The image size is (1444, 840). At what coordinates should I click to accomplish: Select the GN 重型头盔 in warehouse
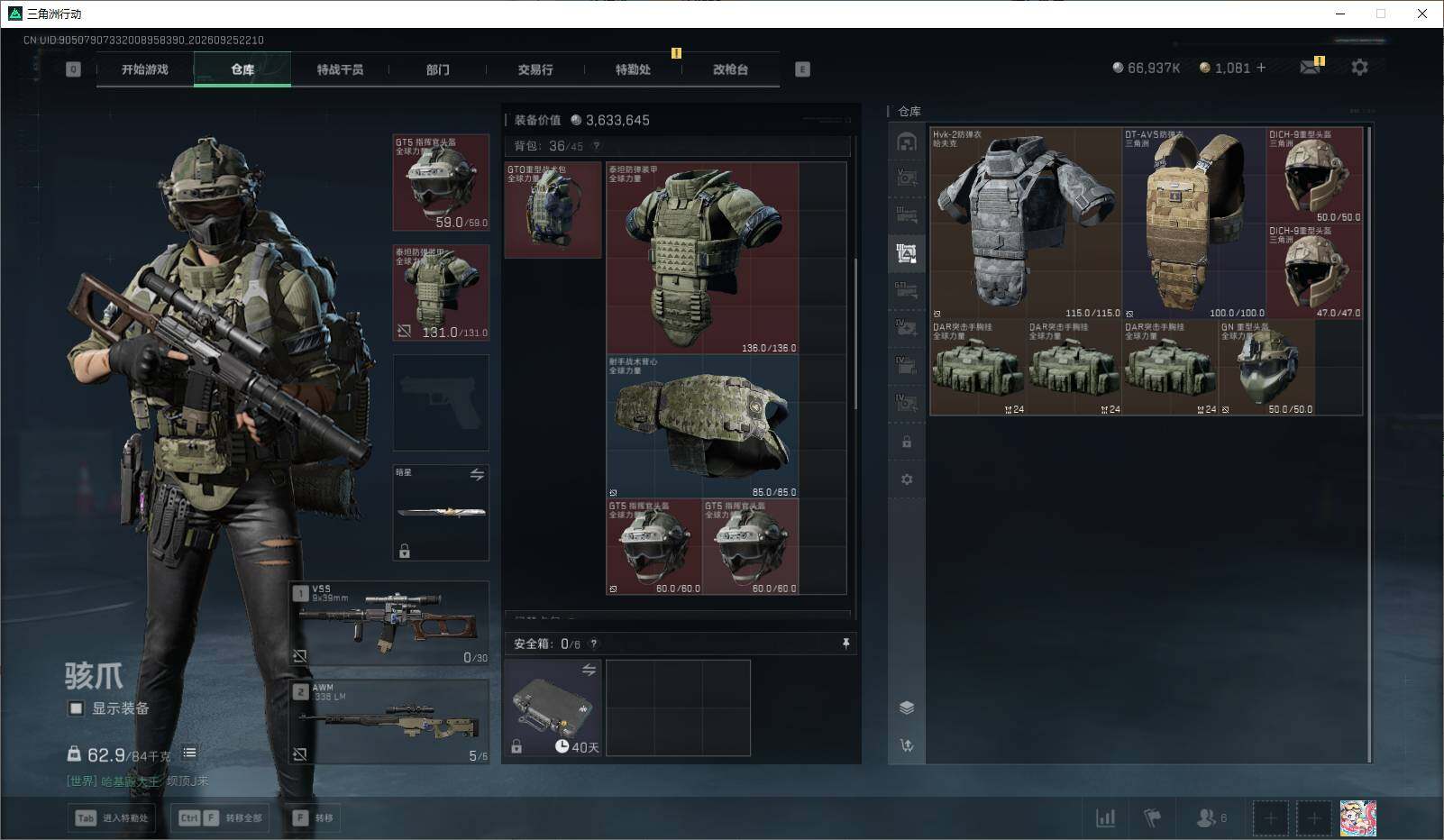(x=1266, y=368)
